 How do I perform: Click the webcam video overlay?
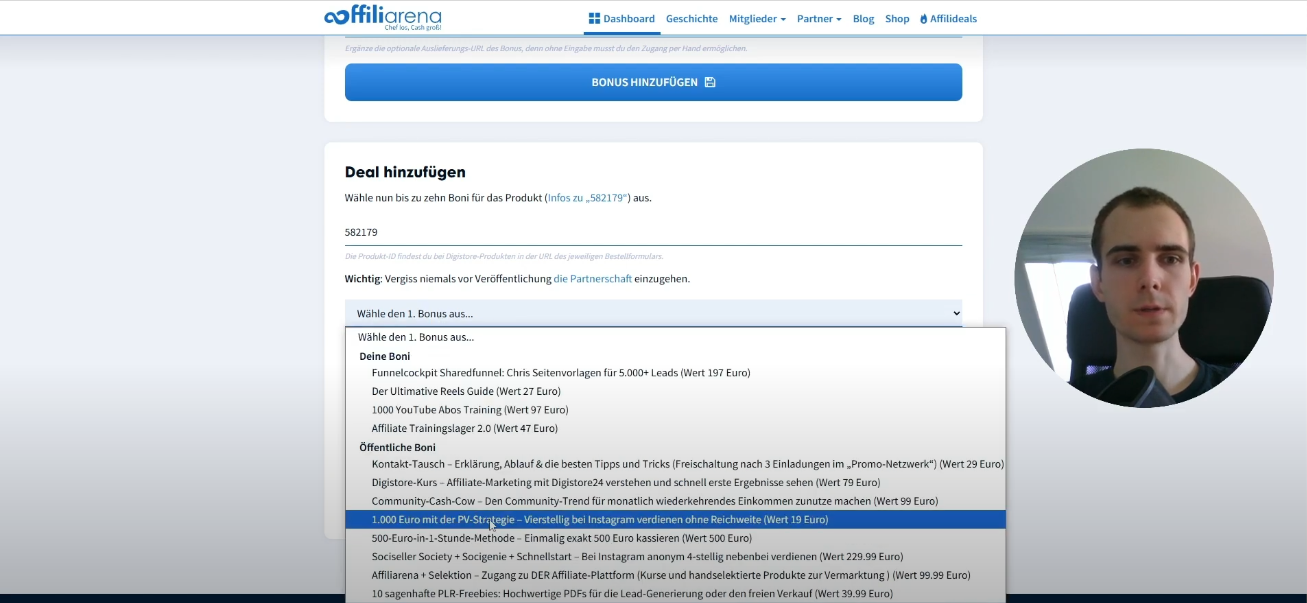click(x=1144, y=278)
